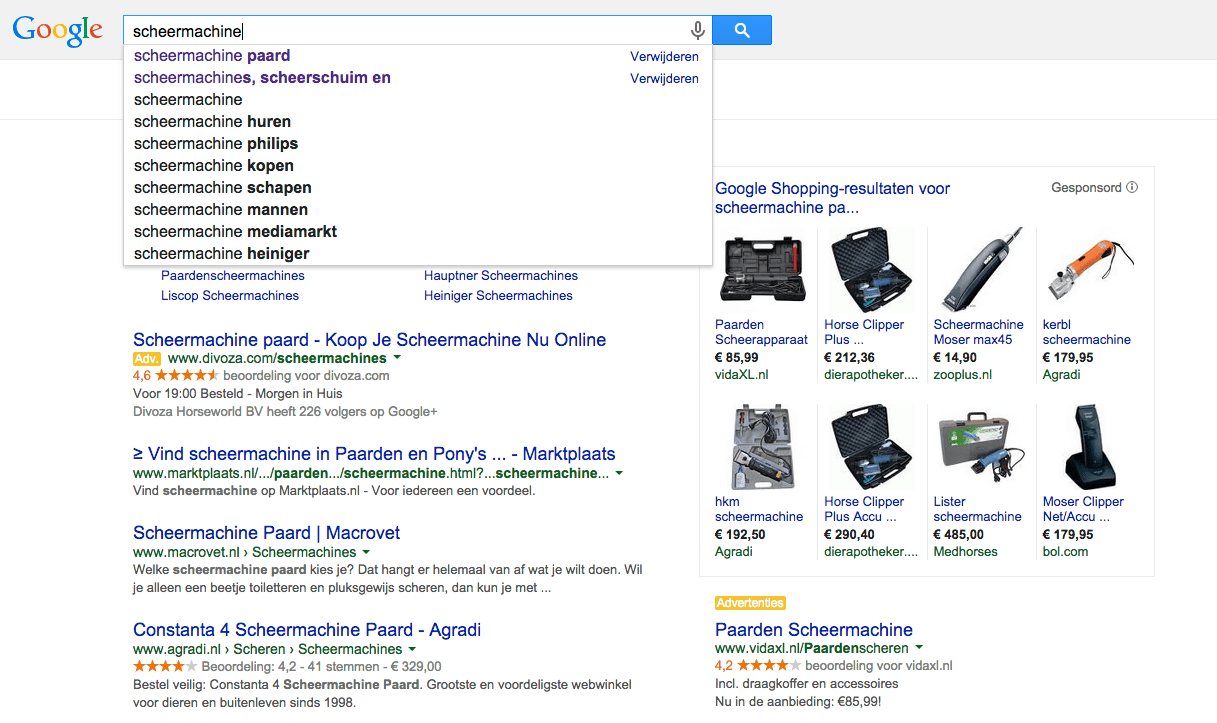
Task: Select suggestion 'scheermachine mediamarkt'
Action: (x=235, y=232)
